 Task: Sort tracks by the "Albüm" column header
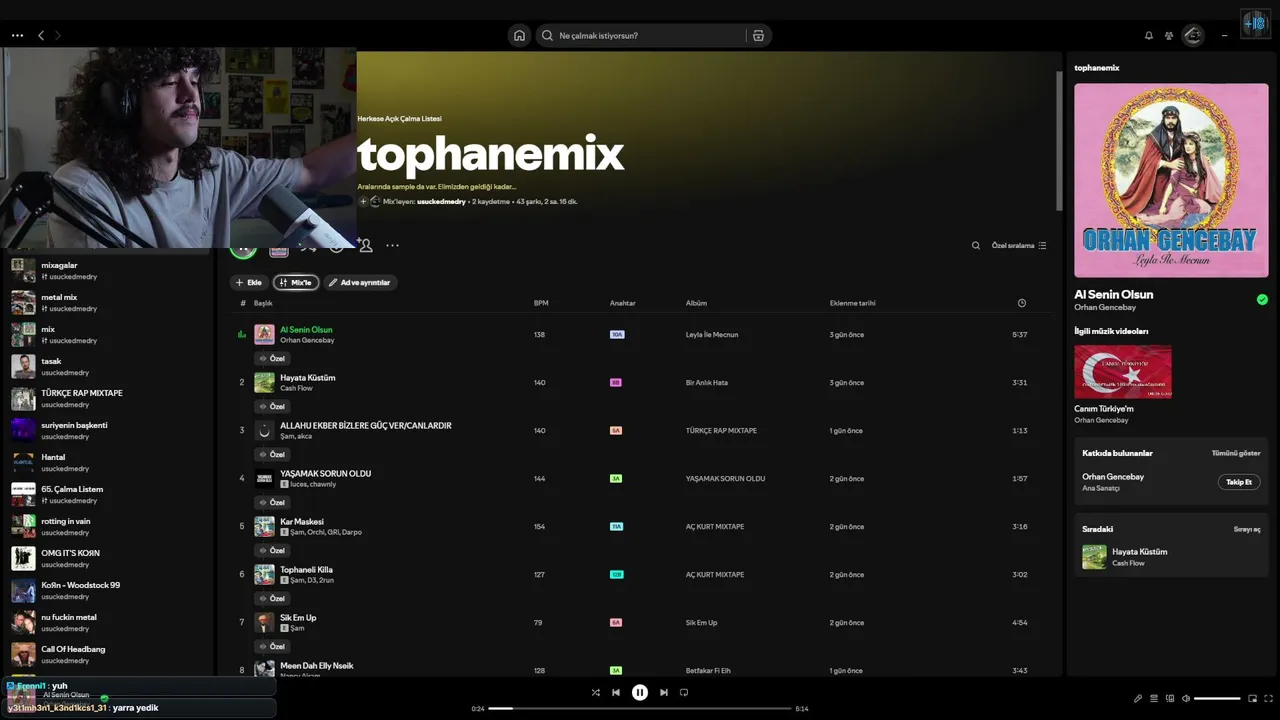click(x=696, y=303)
